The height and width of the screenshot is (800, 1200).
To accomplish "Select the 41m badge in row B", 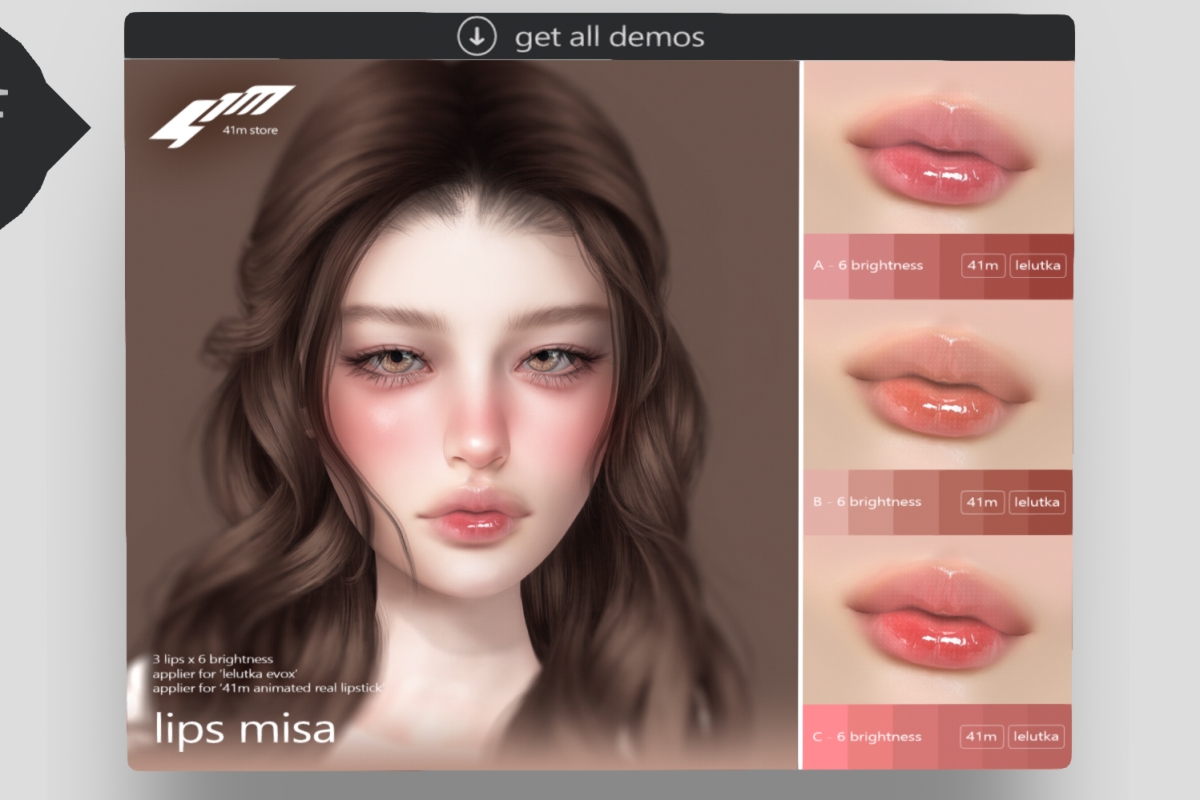I will tap(982, 502).
